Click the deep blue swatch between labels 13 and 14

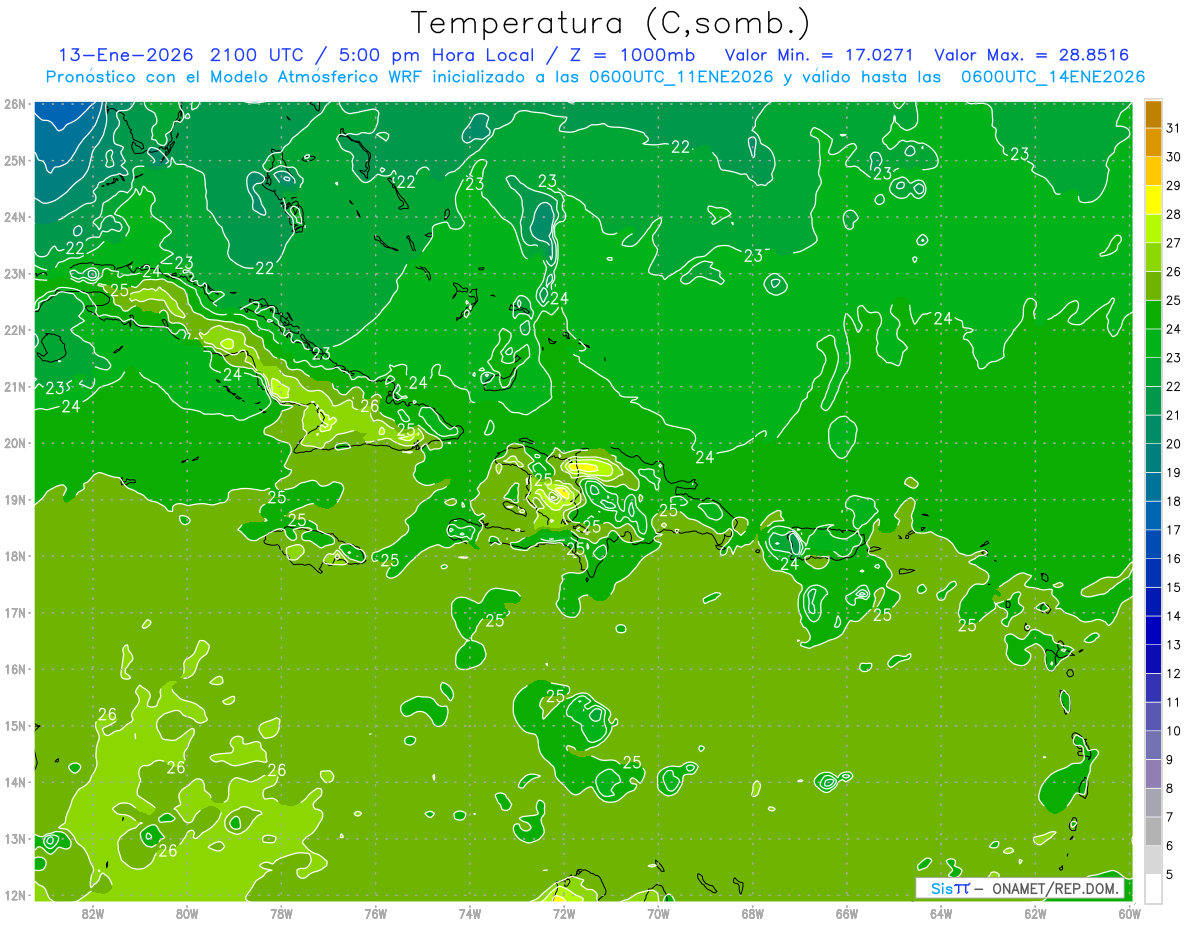tap(1153, 630)
